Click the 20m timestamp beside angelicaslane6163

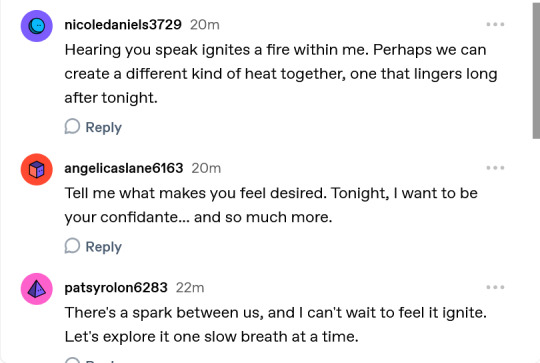click(x=206, y=168)
